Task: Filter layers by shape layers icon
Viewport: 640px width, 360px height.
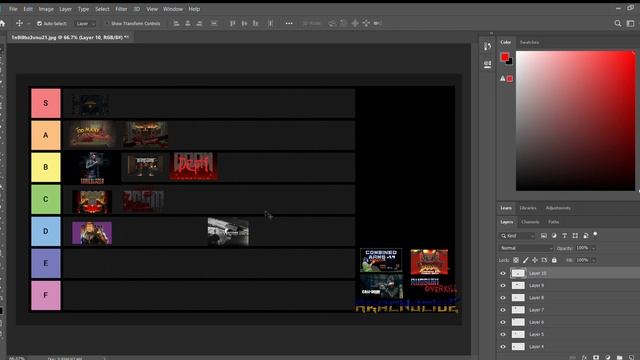Action: [x=575, y=236]
